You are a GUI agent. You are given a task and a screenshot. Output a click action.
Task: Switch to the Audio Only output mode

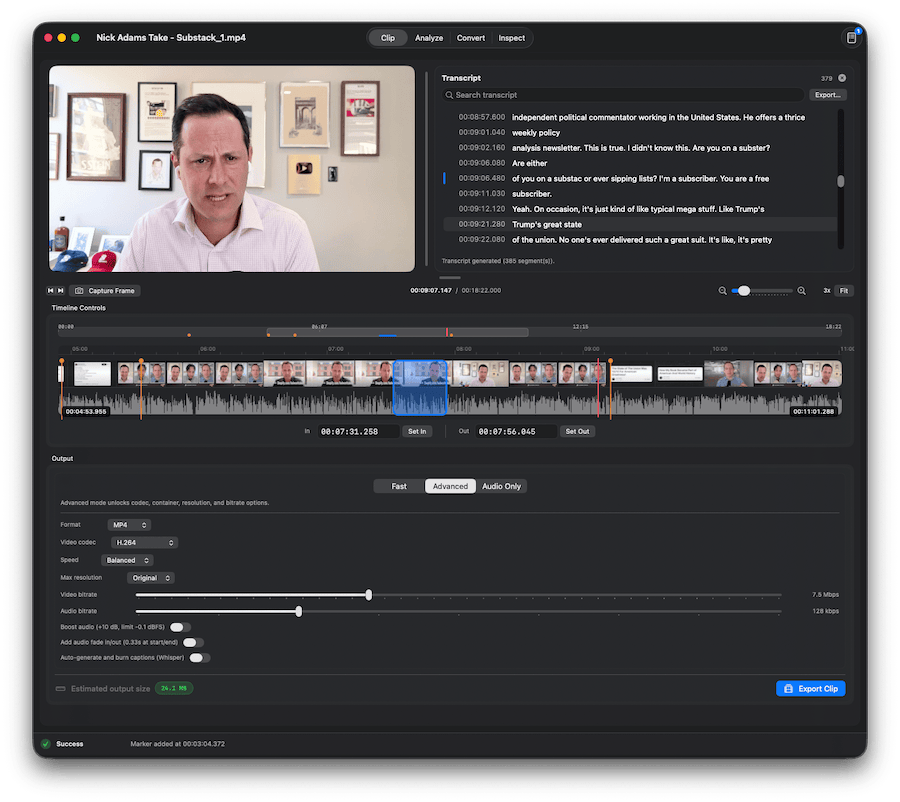(501, 486)
